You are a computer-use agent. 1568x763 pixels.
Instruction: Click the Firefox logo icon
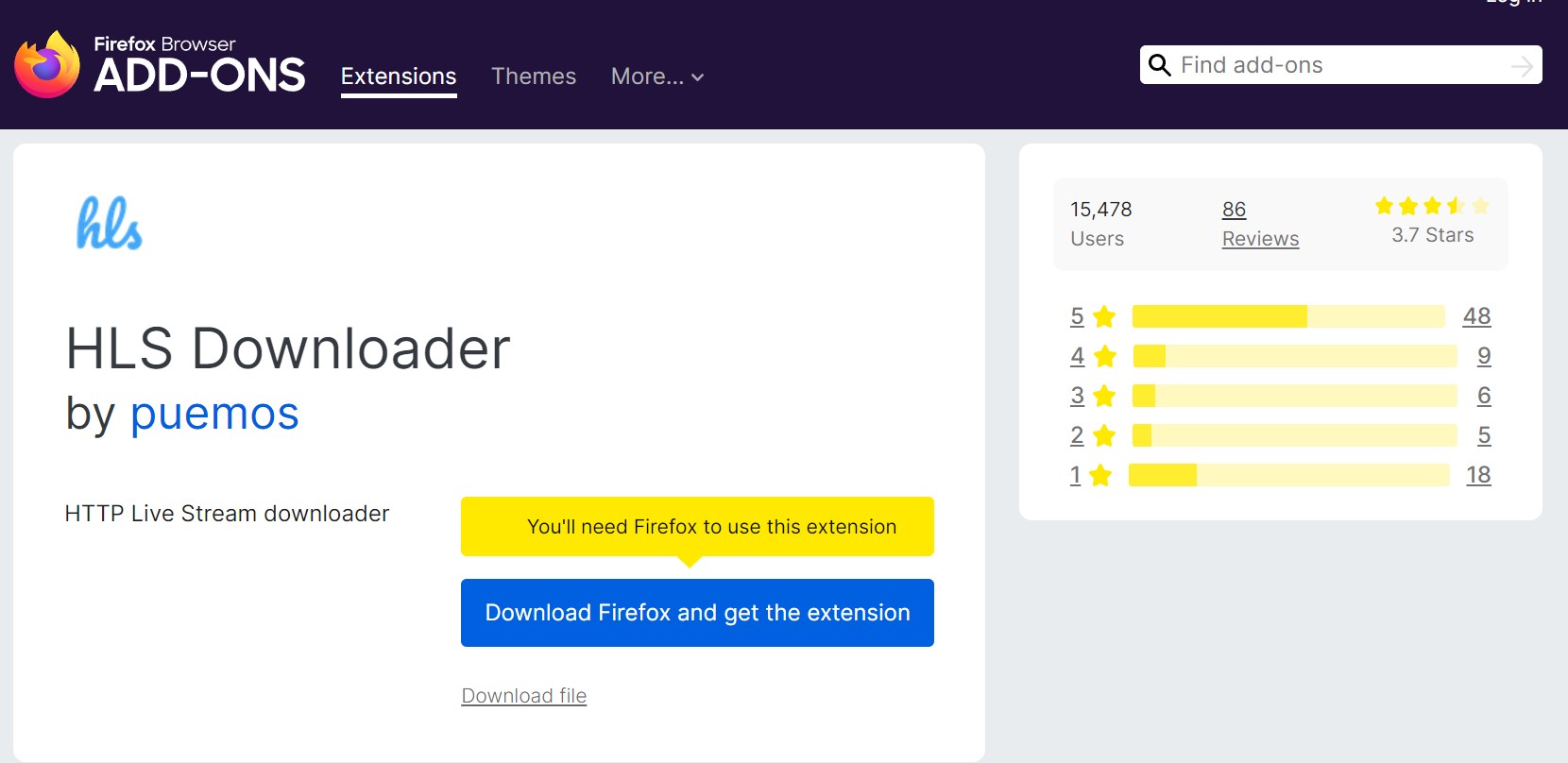[x=47, y=64]
